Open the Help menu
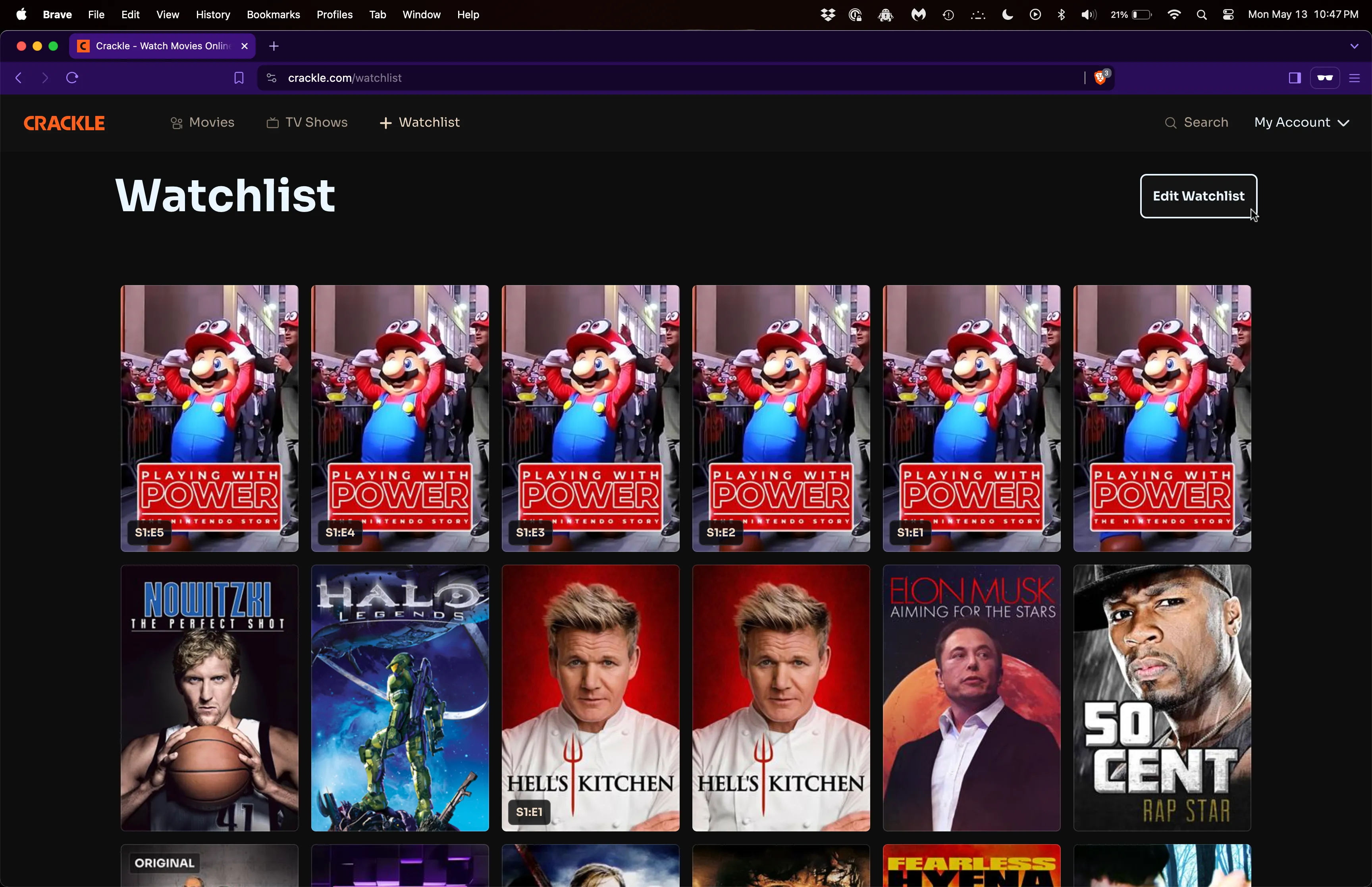Image resolution: width=1372 pixels, height=887 pixels. point(468,14)
